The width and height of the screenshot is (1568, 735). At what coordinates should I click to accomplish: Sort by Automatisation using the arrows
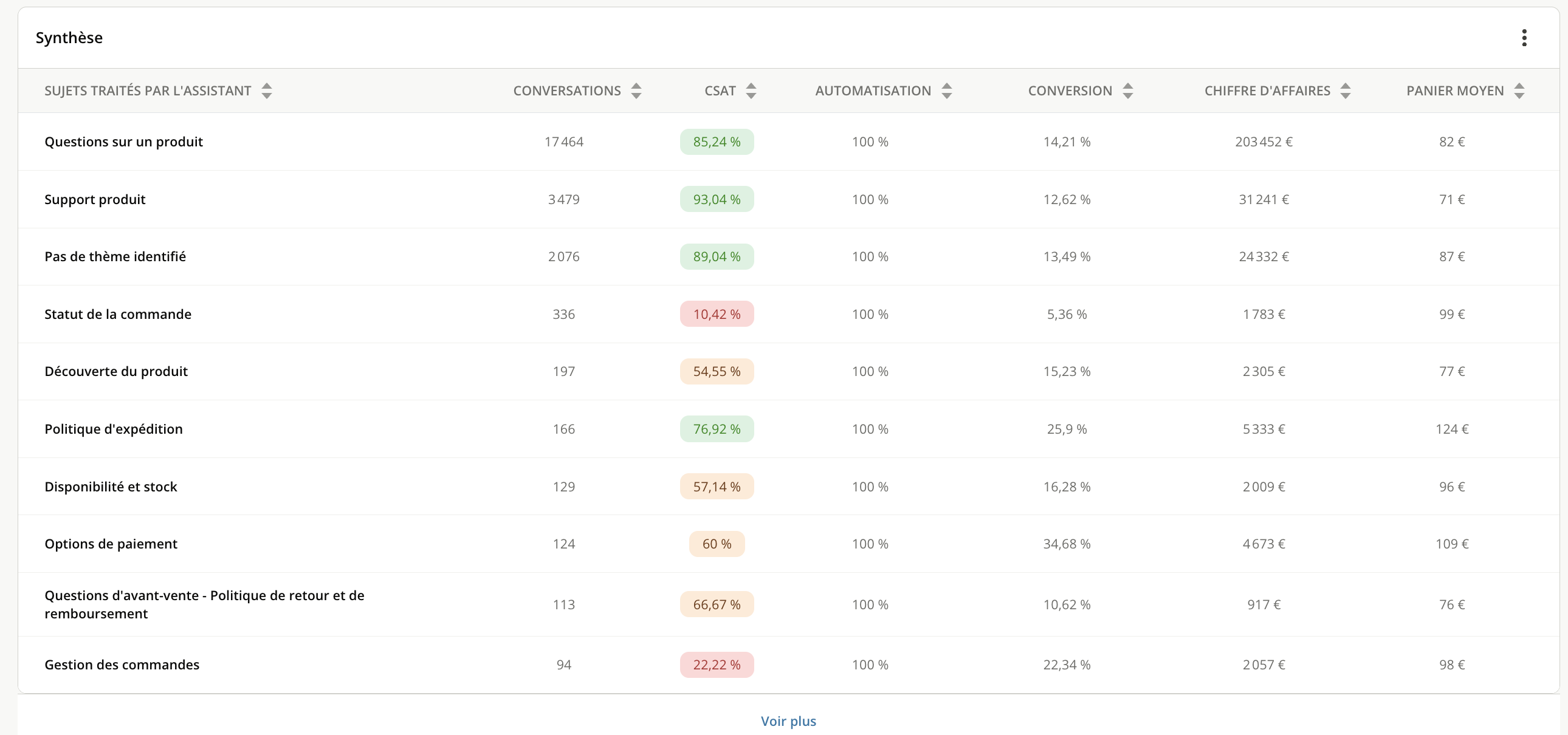coord(946,91)
